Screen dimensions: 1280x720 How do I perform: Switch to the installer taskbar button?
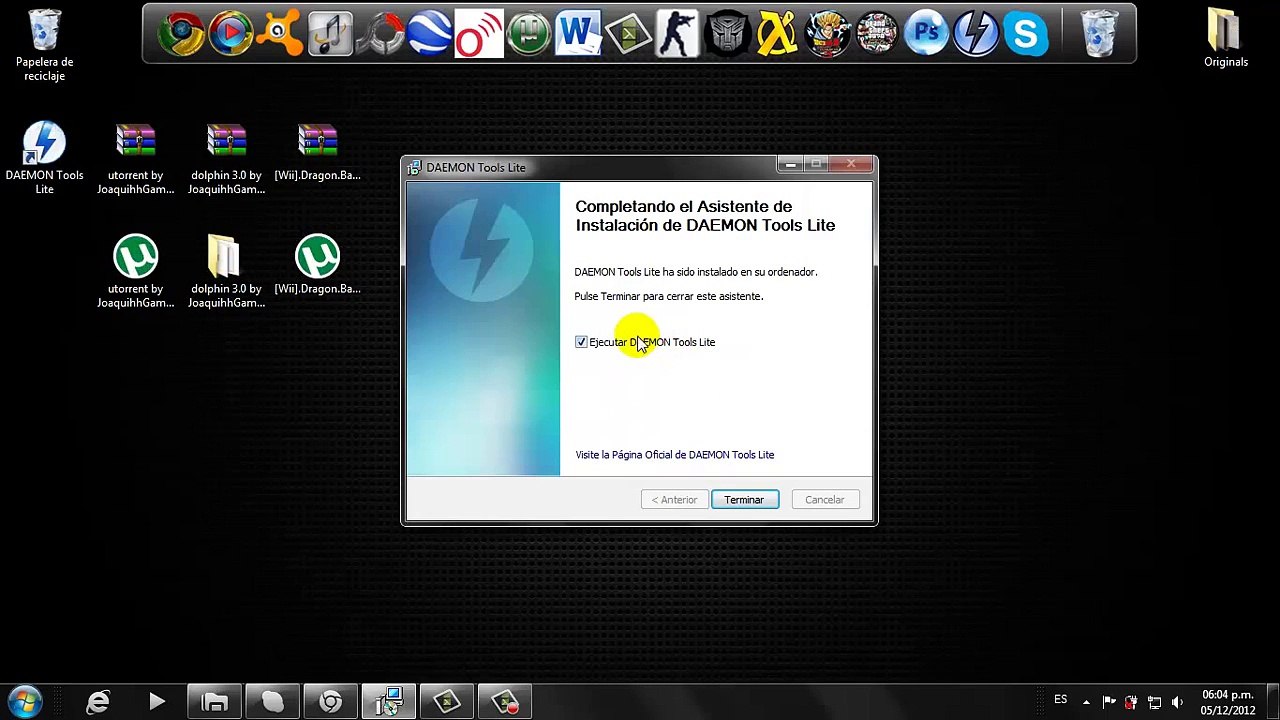click(388, 702)
